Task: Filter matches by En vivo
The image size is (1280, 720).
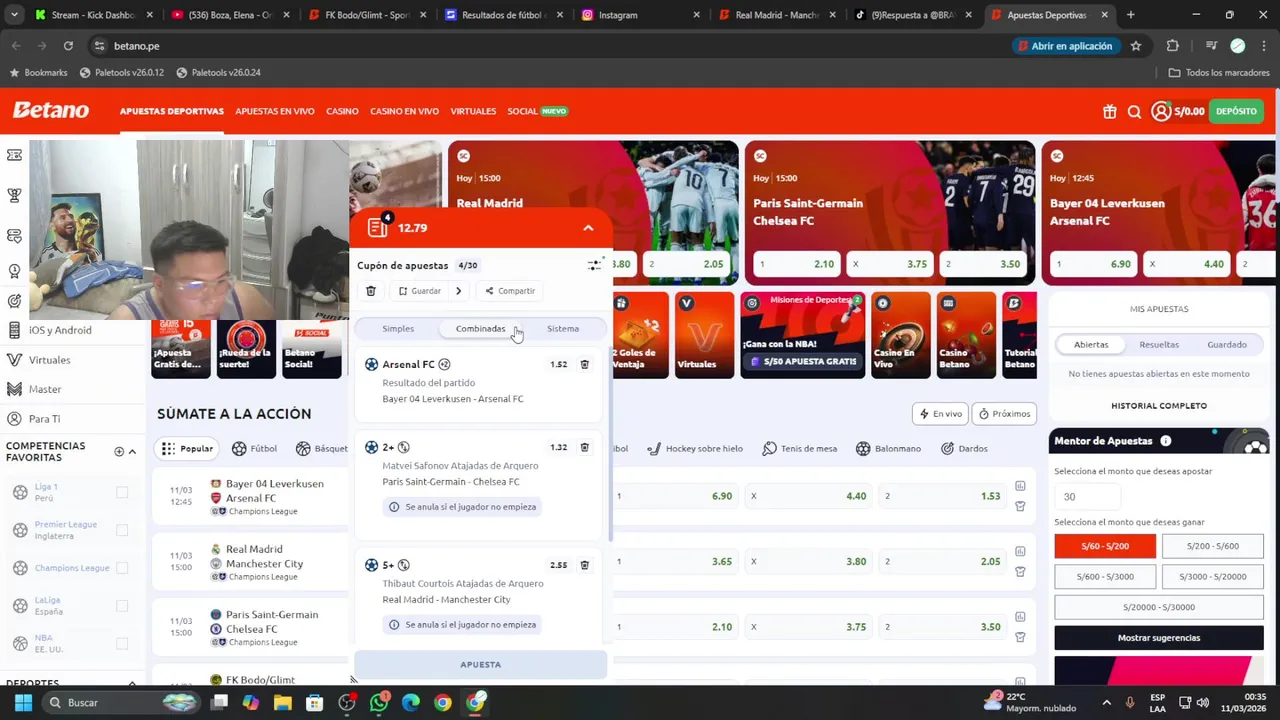Action: click(940, 414)
